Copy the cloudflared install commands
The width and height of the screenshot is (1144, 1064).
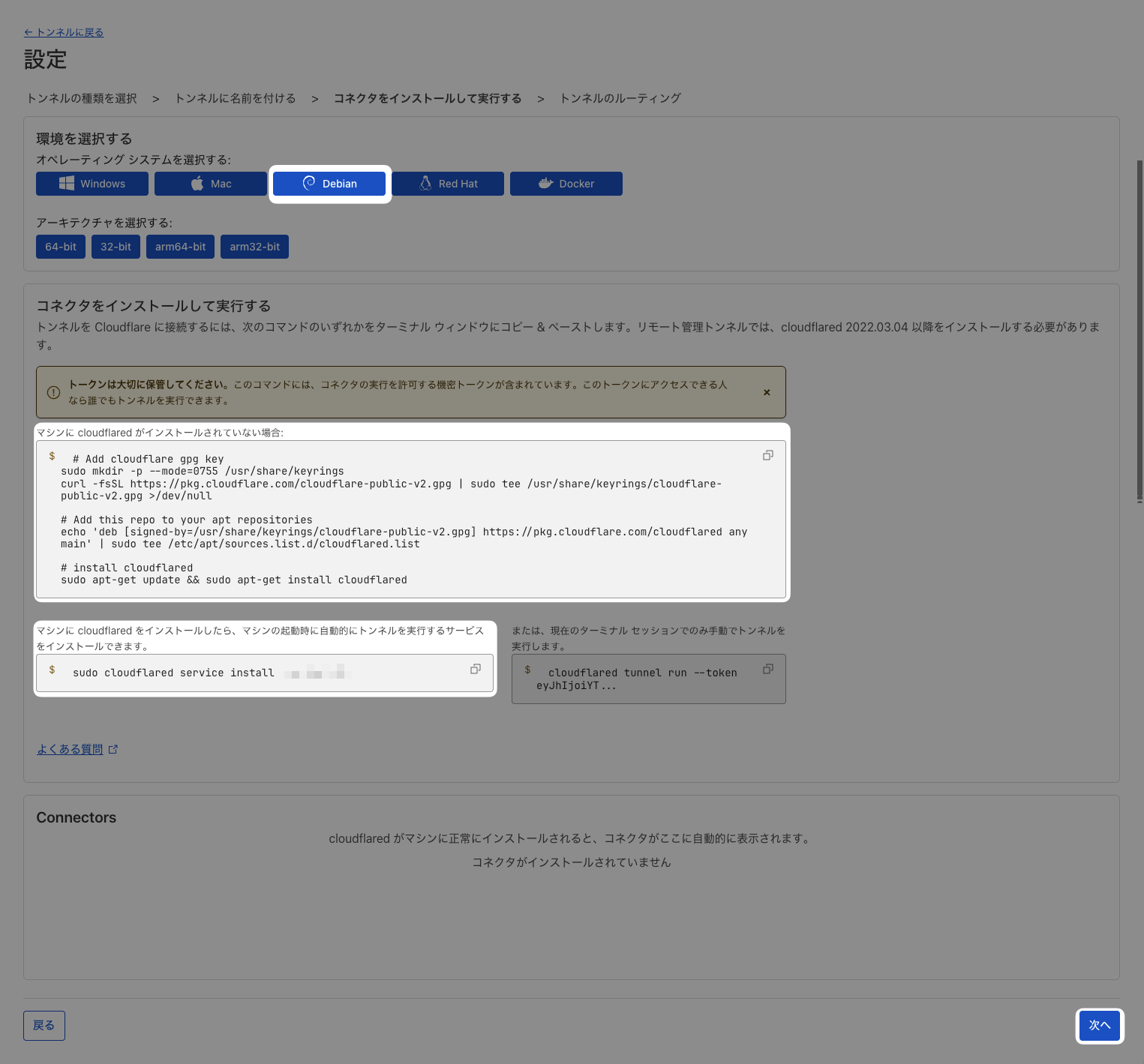click(x=768, y=455)
